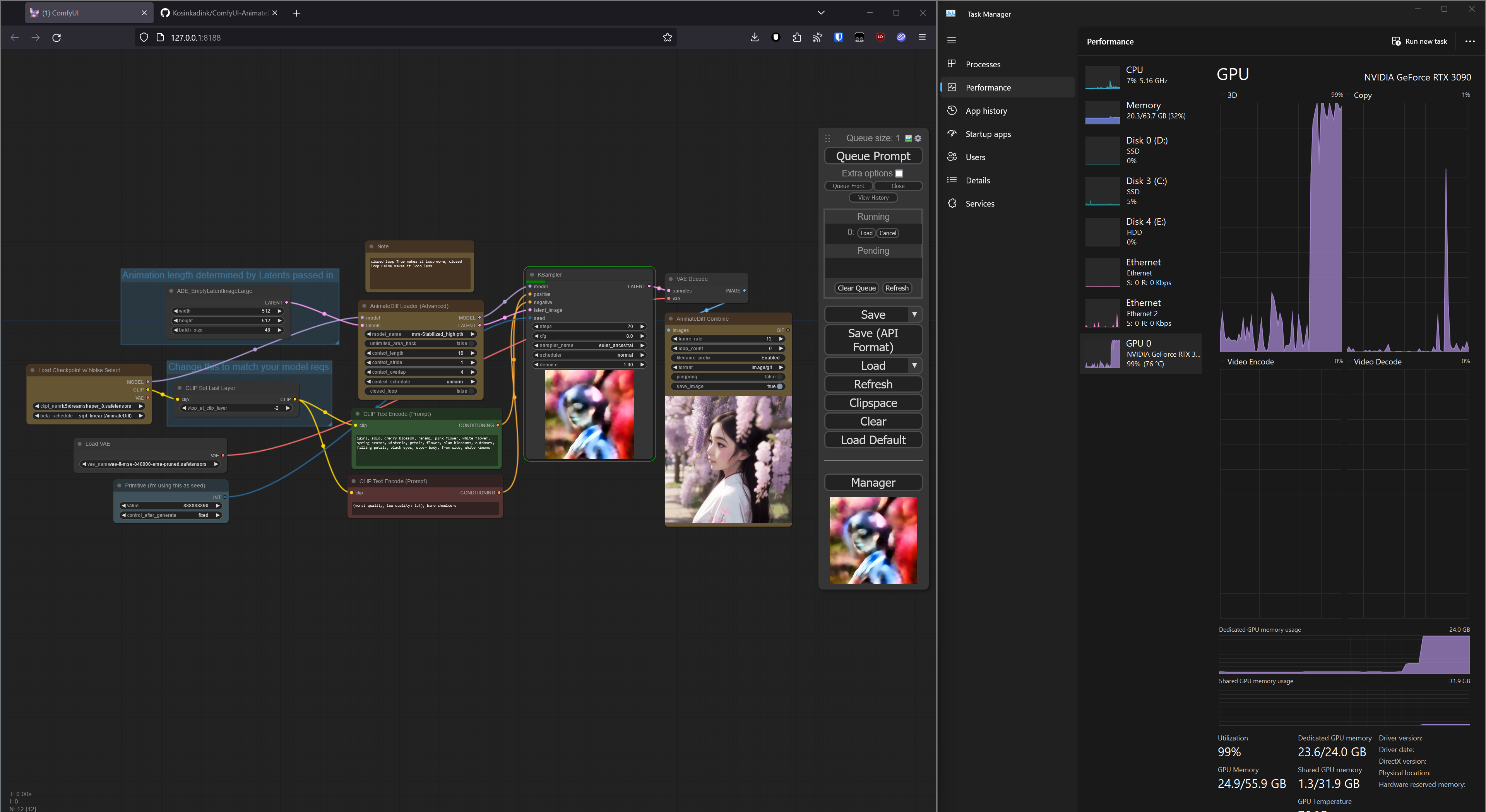Viewport: 1486px width, 812px height.
Task: Click the denoise slider in the KSampler node
Action: 589,364
